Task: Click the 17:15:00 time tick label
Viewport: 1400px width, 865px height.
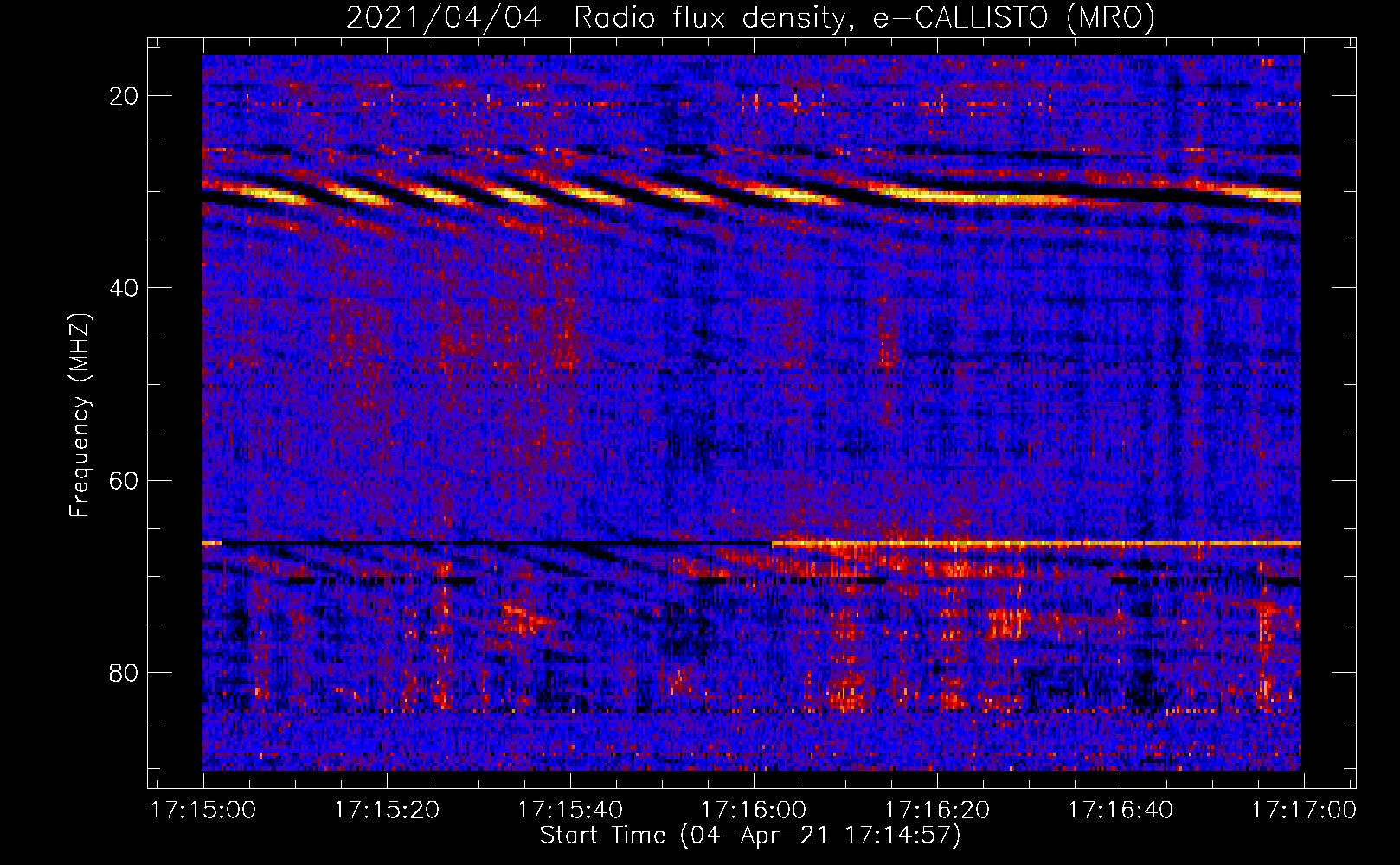Action: click(203, 811)
